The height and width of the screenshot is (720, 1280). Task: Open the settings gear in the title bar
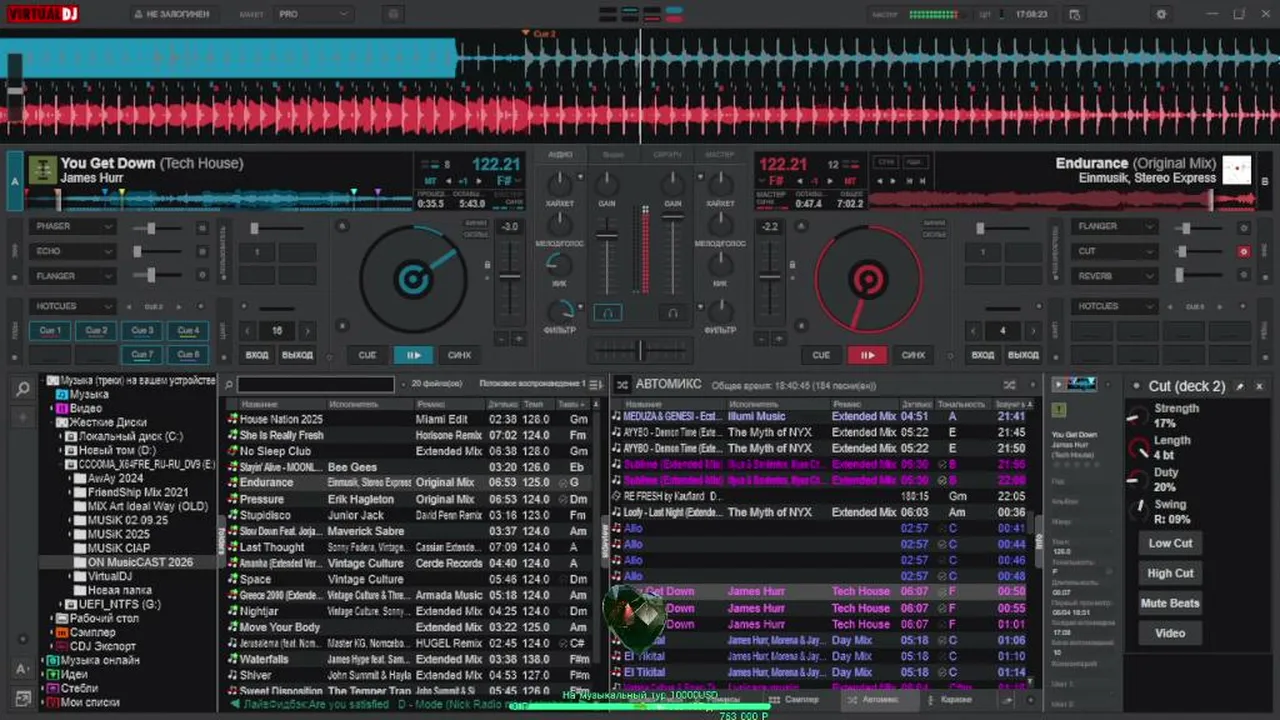pyautogui.click(x=1161, y=14)
